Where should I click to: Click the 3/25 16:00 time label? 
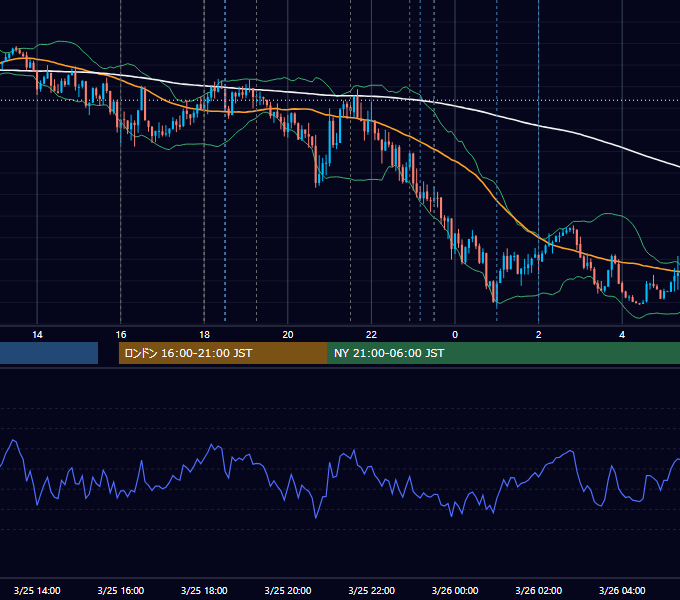pyautogui.click(x=121, y=590)
